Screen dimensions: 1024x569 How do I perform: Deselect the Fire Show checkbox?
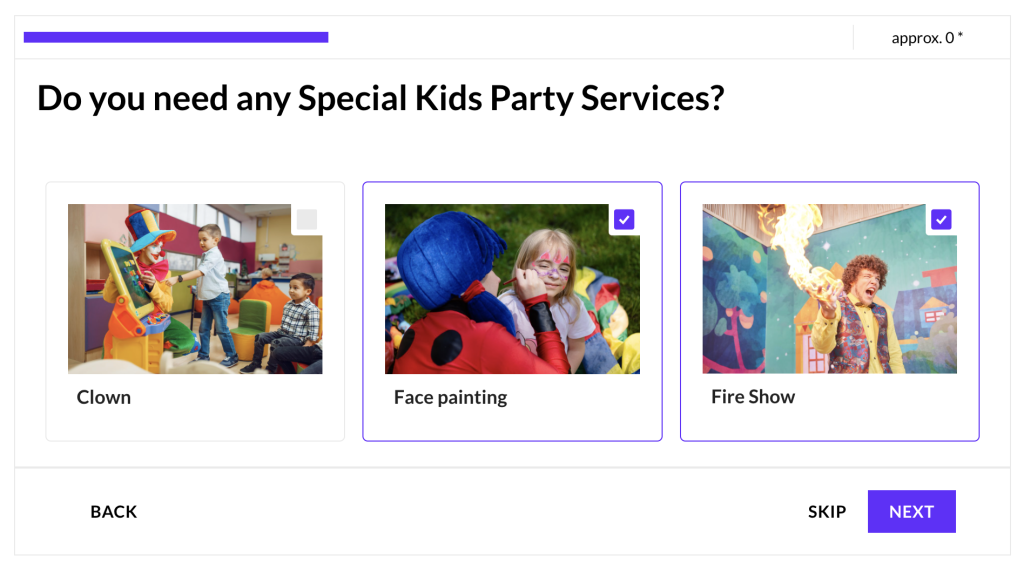click(941, 220)
